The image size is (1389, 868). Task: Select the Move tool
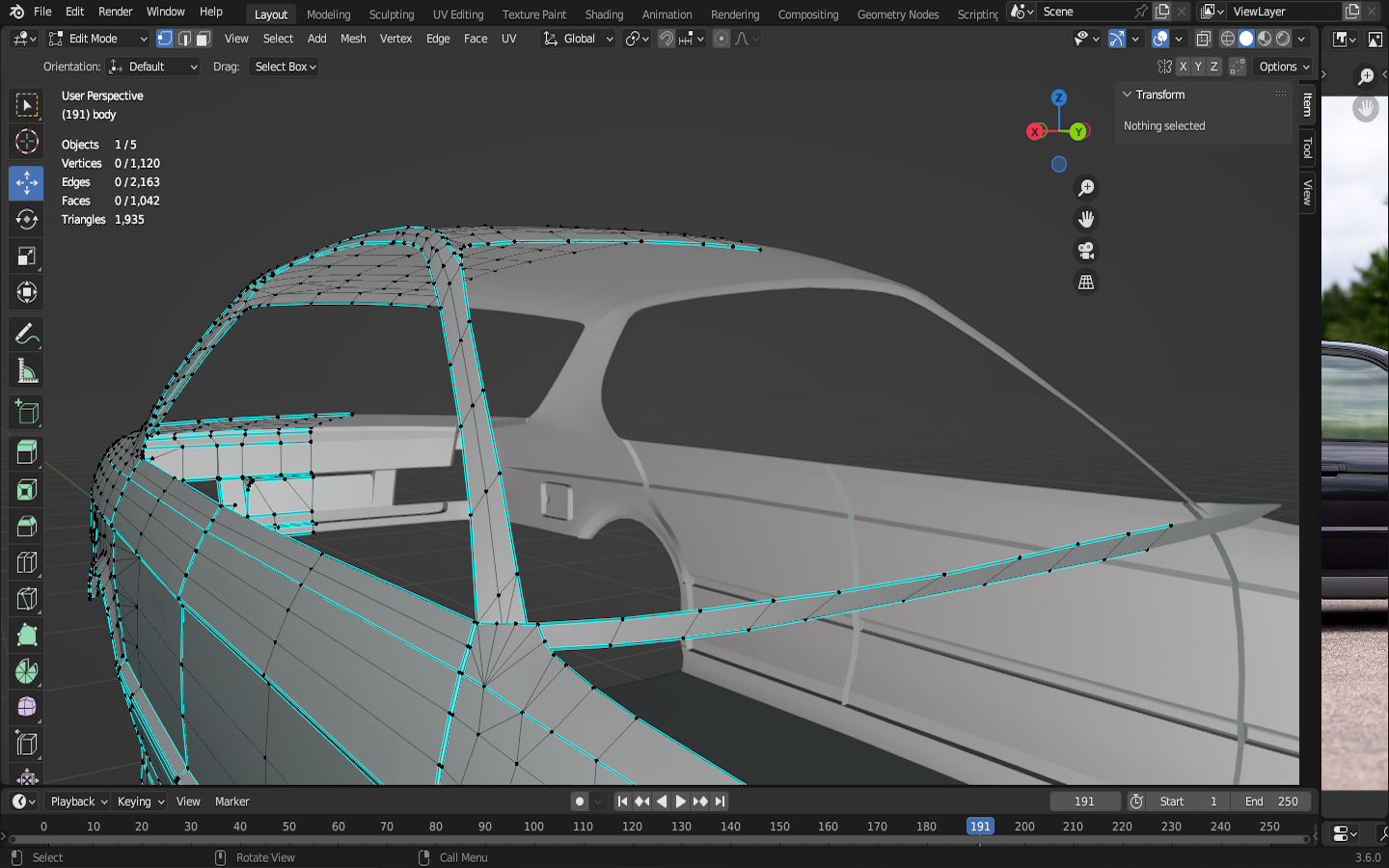27,182
